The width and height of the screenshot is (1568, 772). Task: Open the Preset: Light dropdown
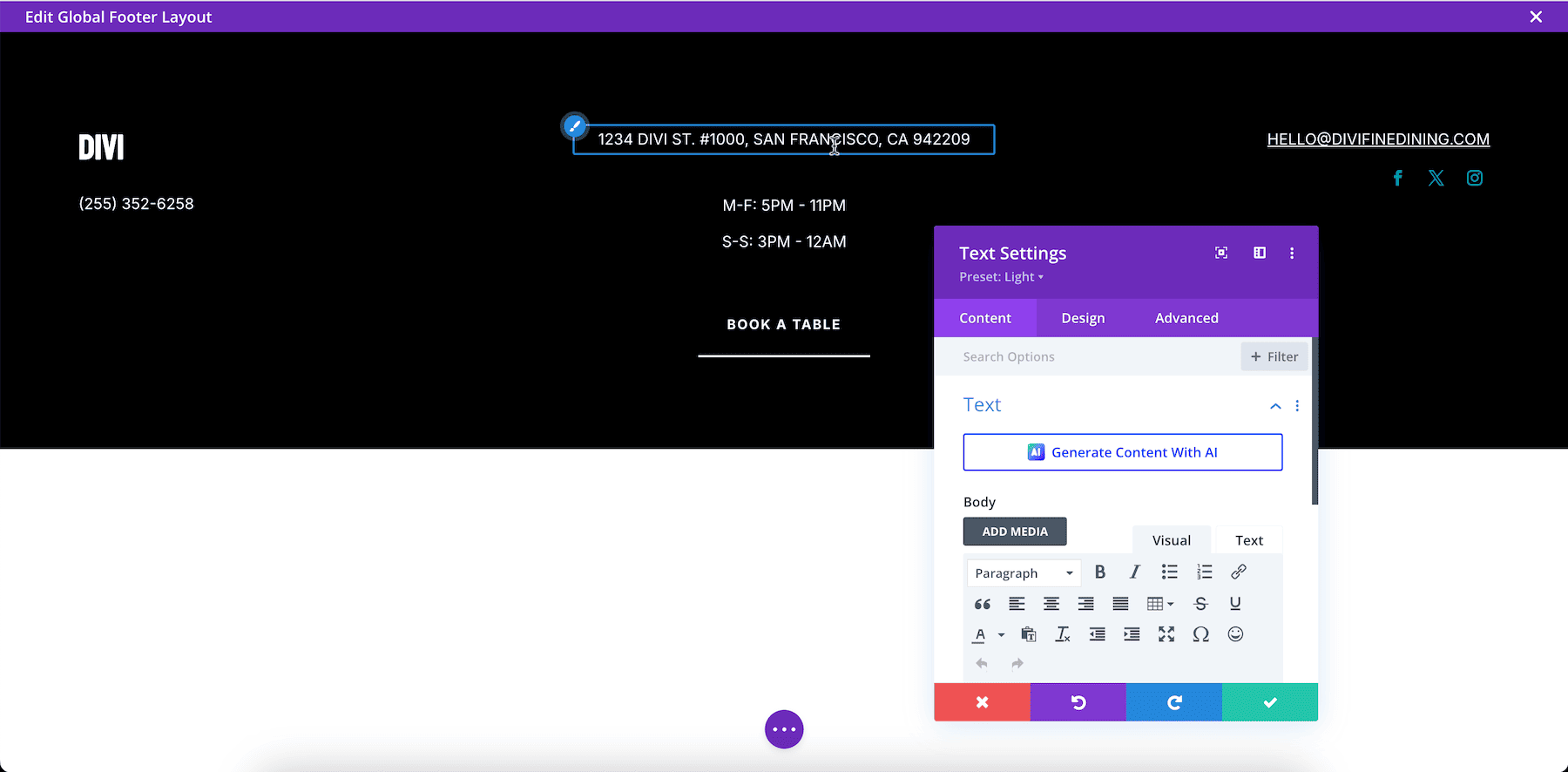[x=1001, y=277]
